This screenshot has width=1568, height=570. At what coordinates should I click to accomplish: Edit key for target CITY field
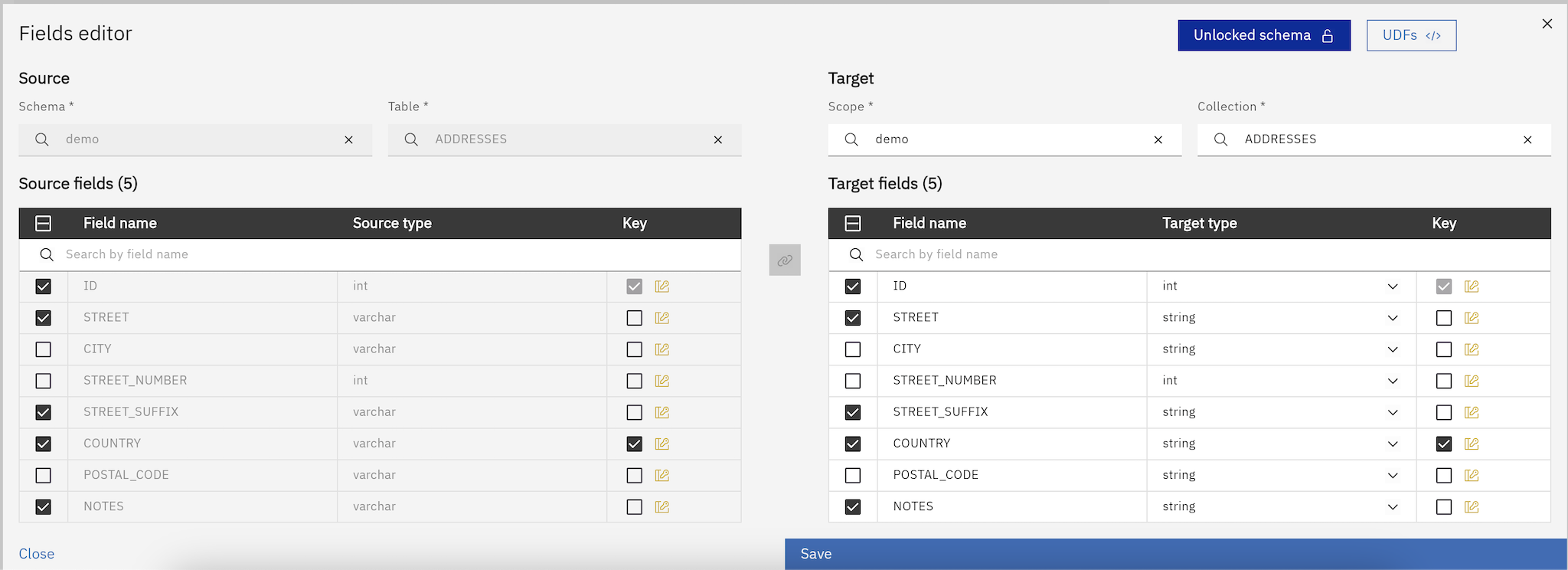(1472, 349)
